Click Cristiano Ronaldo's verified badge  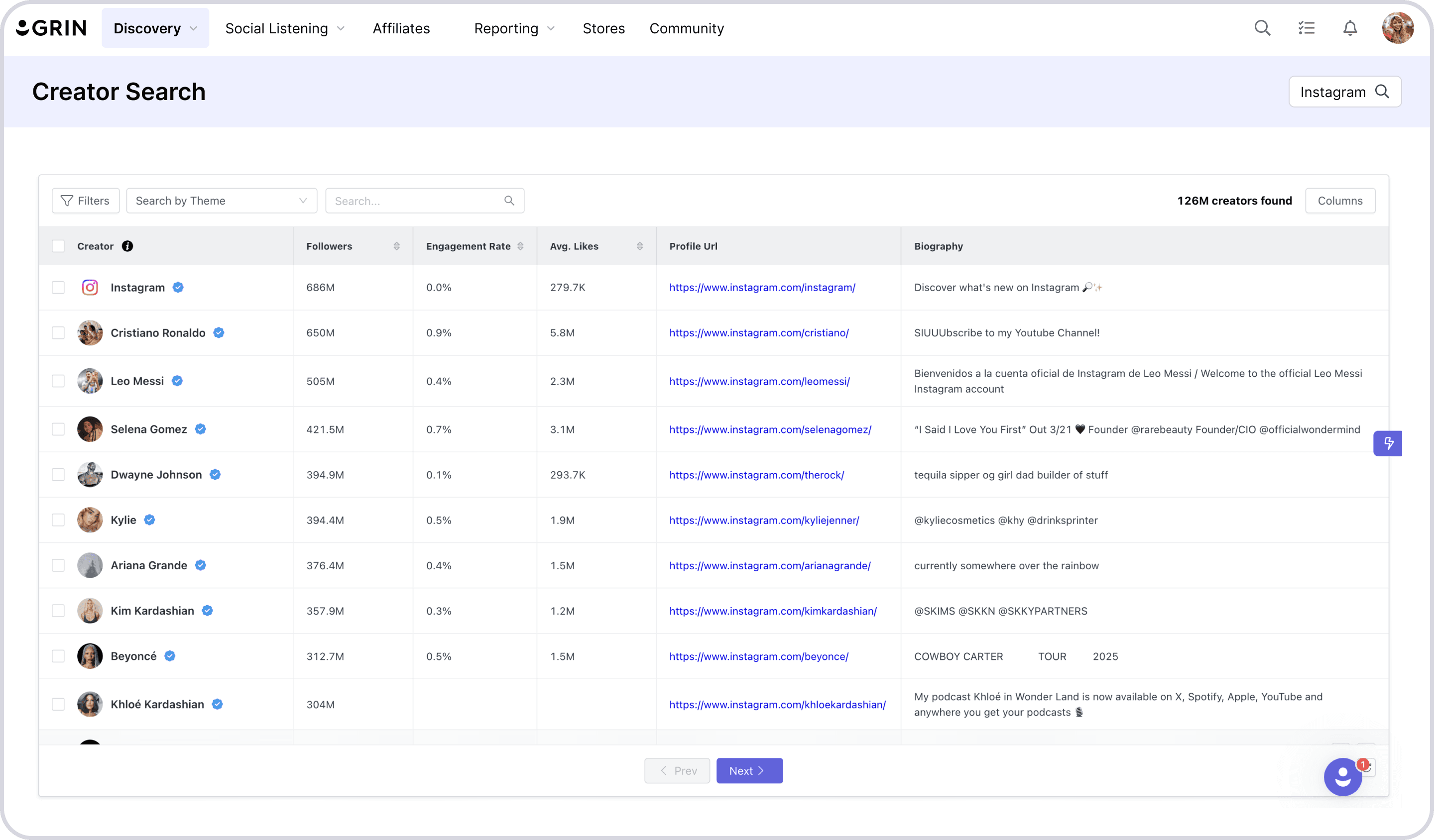[219, 333]
